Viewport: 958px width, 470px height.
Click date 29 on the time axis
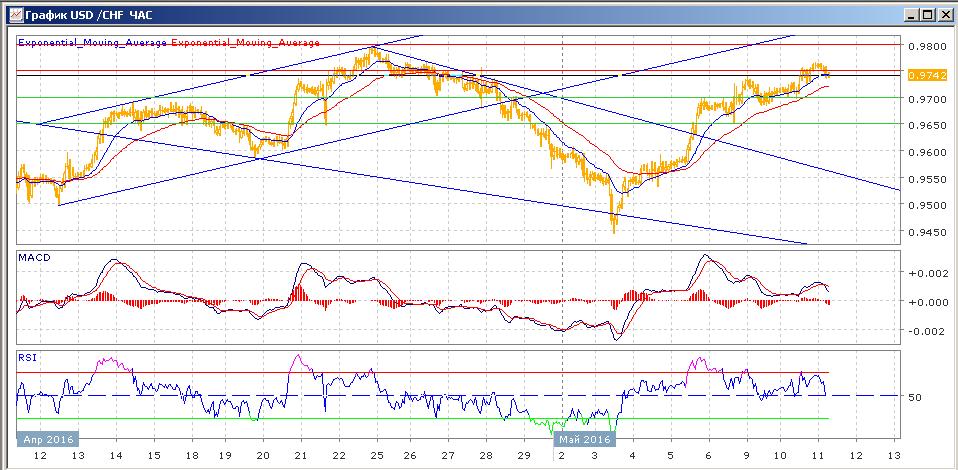pos(524,456)
